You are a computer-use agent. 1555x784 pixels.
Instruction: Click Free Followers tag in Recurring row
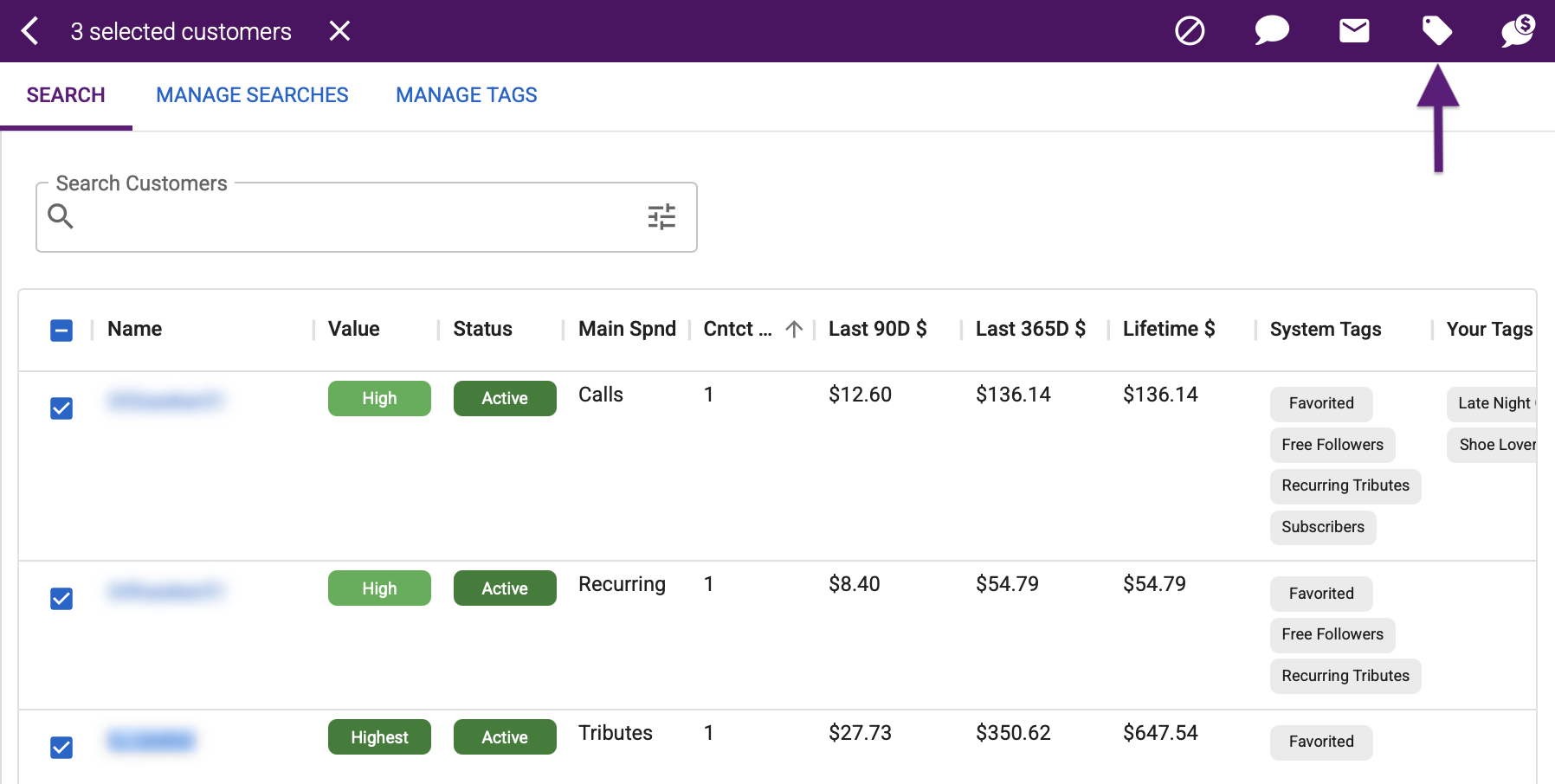[x=1332, y=634]
